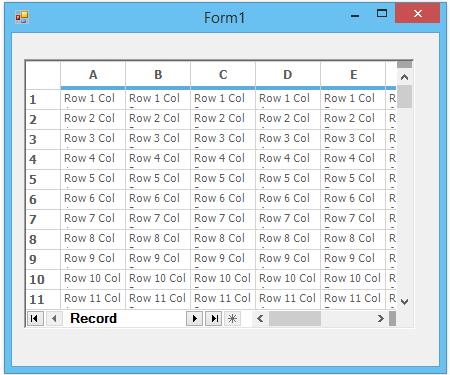Click cell Row 2 Col in column D

point(288,119)
